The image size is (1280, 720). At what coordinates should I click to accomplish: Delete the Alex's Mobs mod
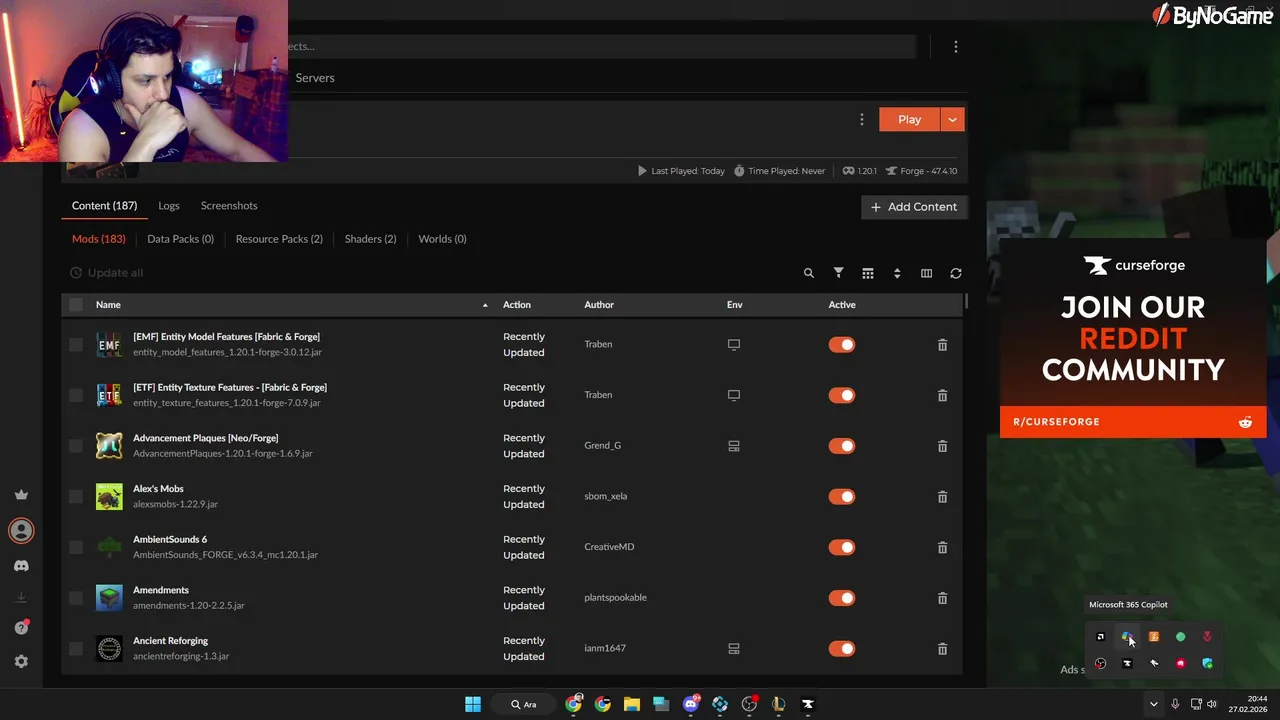click(x=942, y=496)
